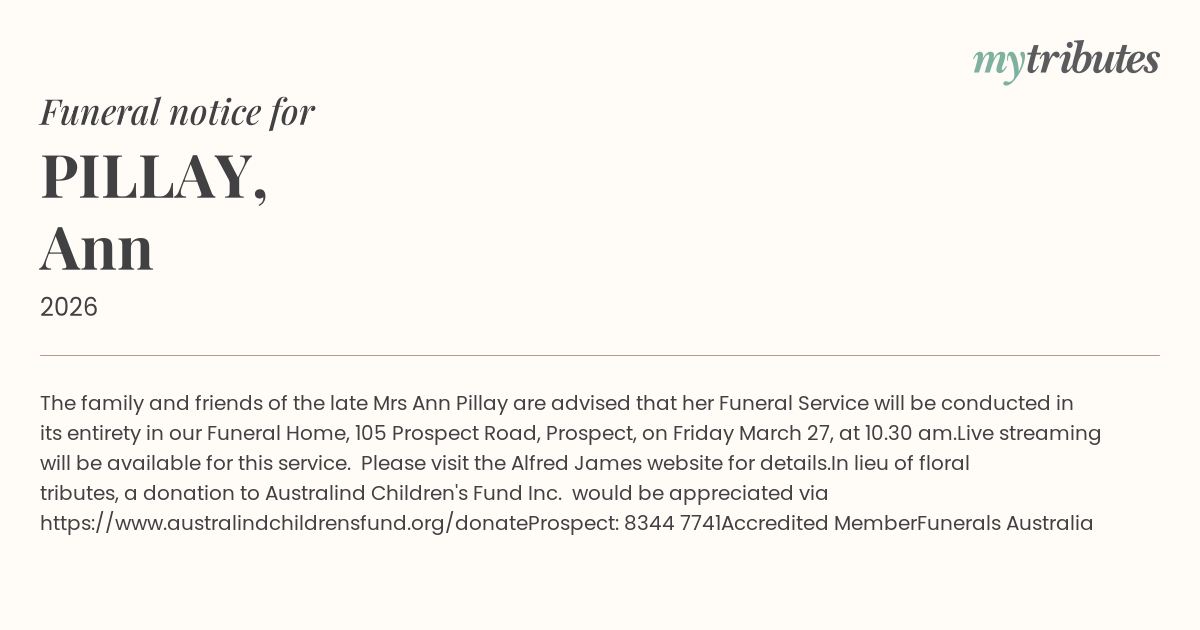
Task: Click the "In lieu of floral" phrase
Action: tap(900, 463)
